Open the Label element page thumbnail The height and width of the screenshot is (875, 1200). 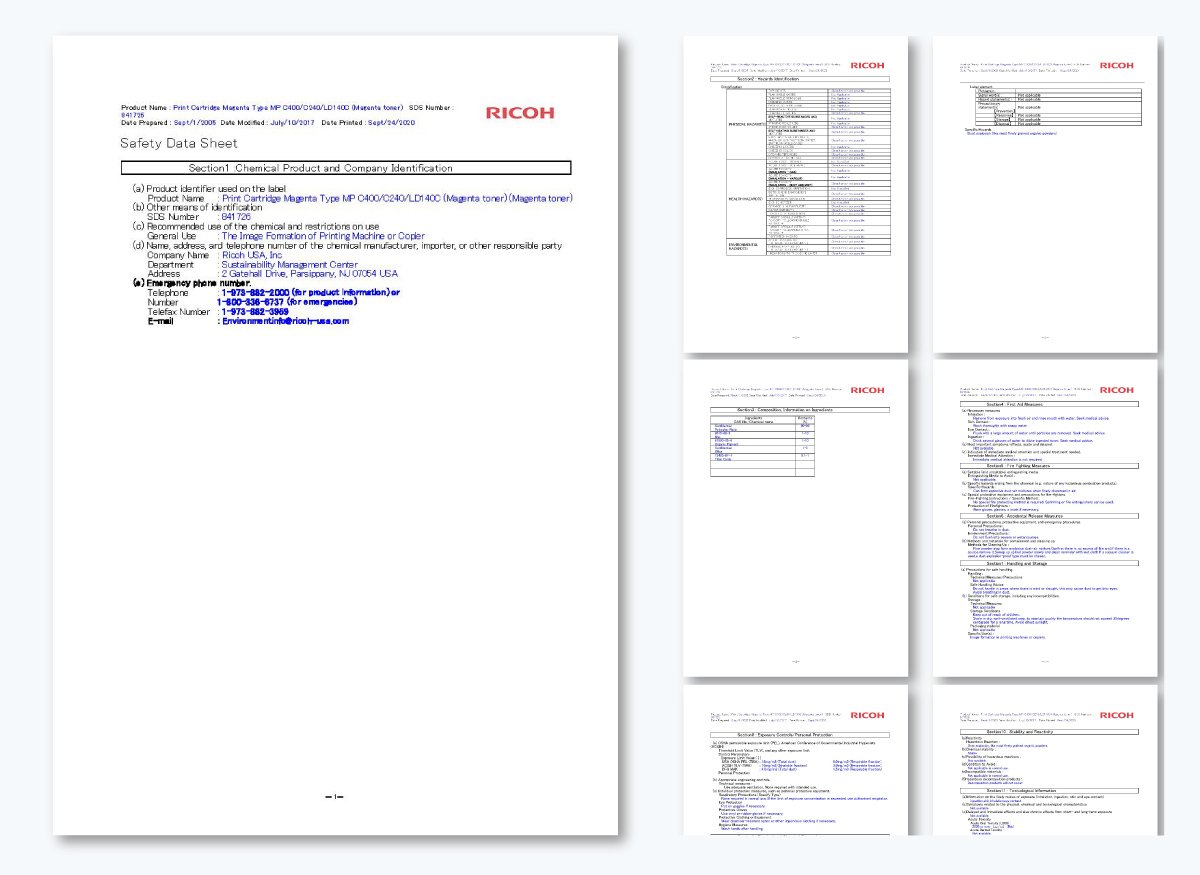1045,194
